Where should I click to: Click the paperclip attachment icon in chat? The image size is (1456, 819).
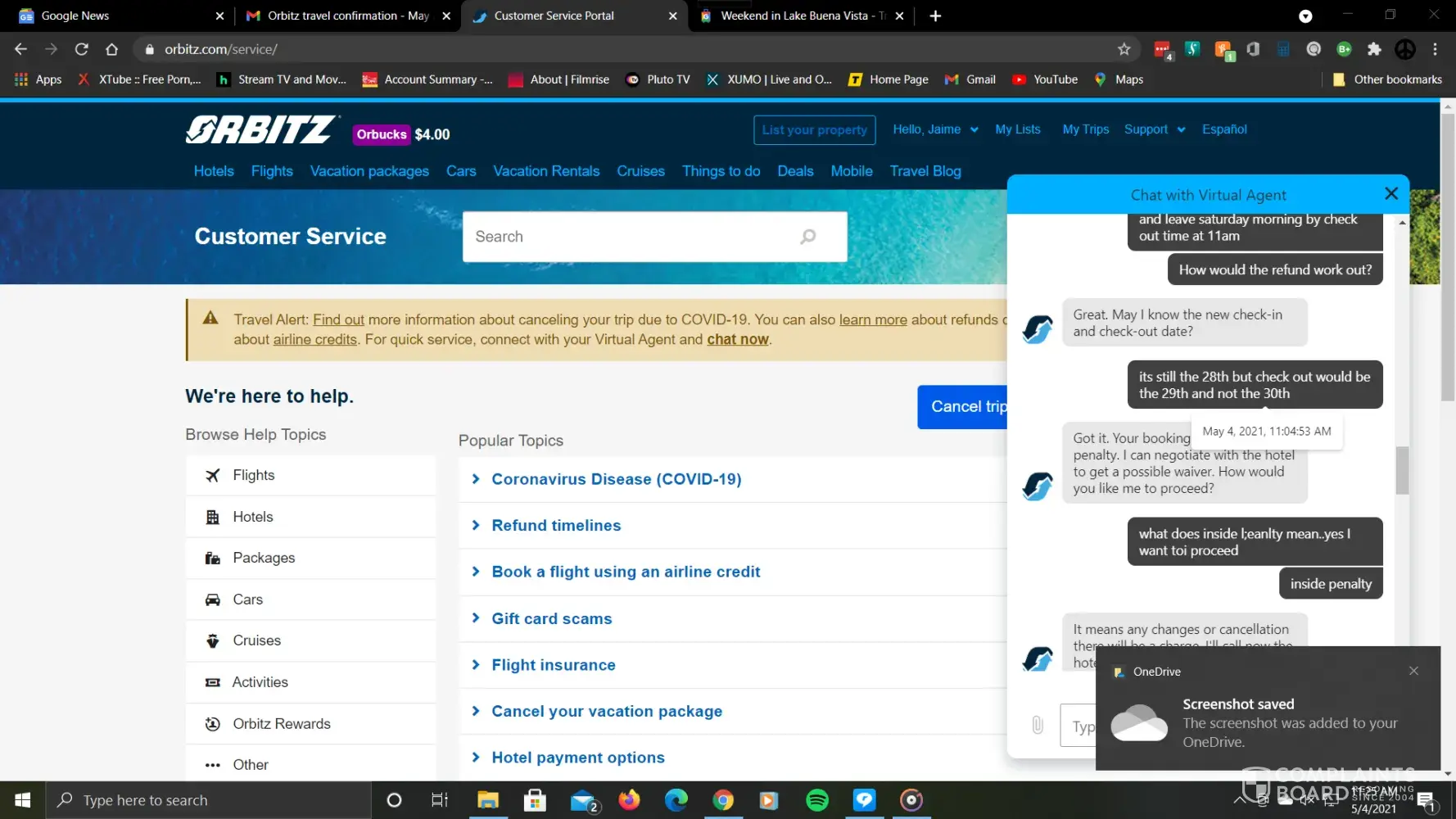(1037, 725)
